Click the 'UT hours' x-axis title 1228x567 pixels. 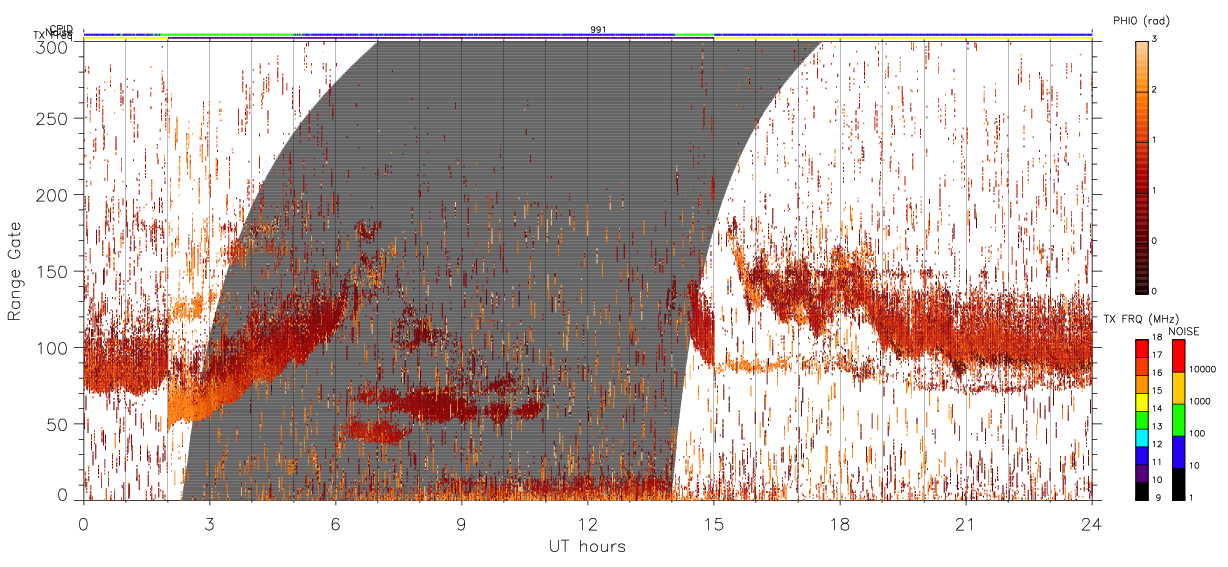tap(587, 546)
